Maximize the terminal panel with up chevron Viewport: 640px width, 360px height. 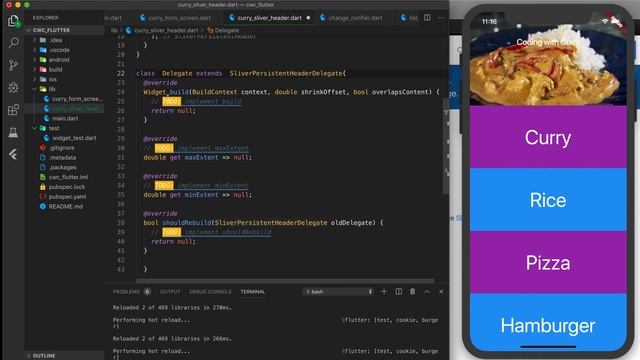pos(427,291)
